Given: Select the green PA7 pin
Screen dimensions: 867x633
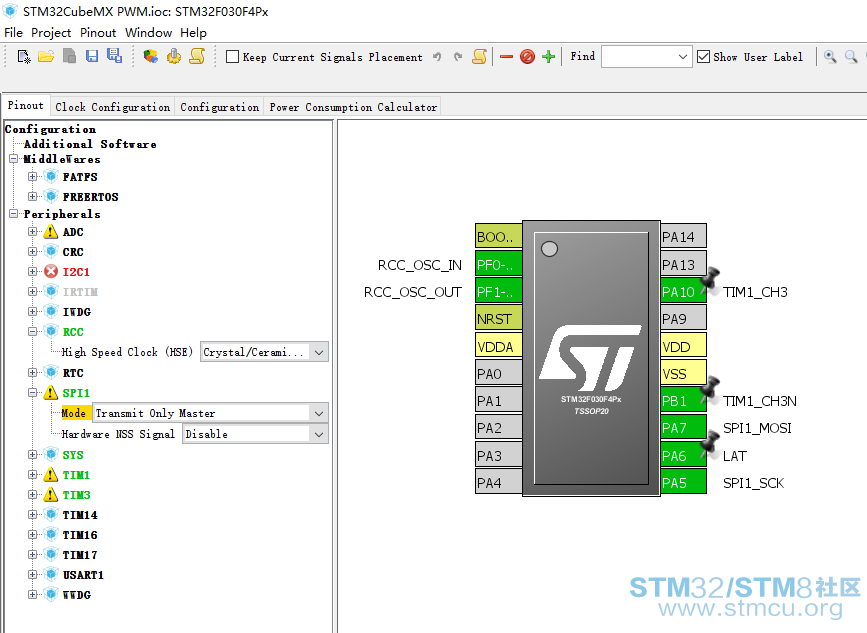Looking at the screenshot, I should pyautogui.click(x=683, y=427).
